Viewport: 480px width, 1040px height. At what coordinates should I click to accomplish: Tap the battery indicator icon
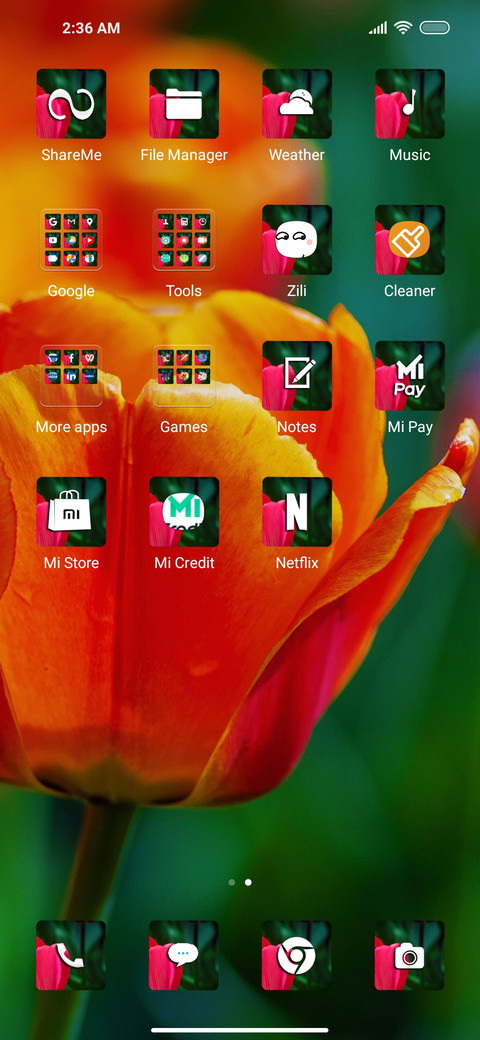[435, 28]
